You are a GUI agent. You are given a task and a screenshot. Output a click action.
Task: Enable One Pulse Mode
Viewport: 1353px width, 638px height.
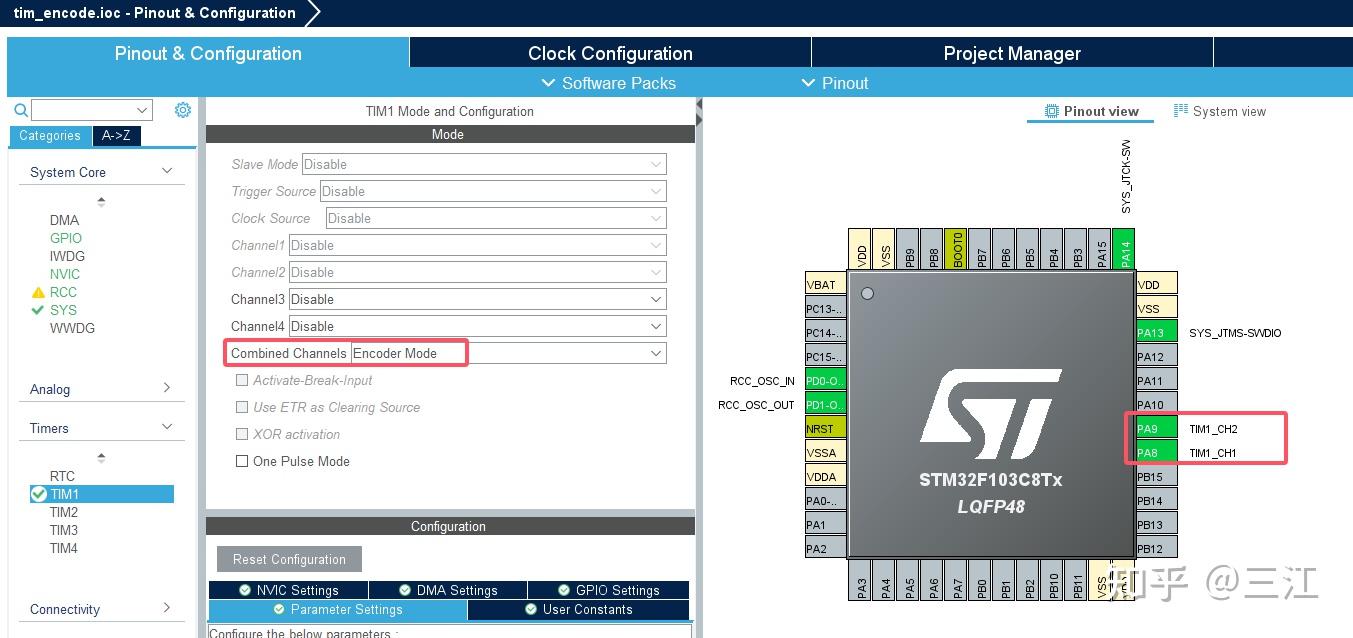241,461
